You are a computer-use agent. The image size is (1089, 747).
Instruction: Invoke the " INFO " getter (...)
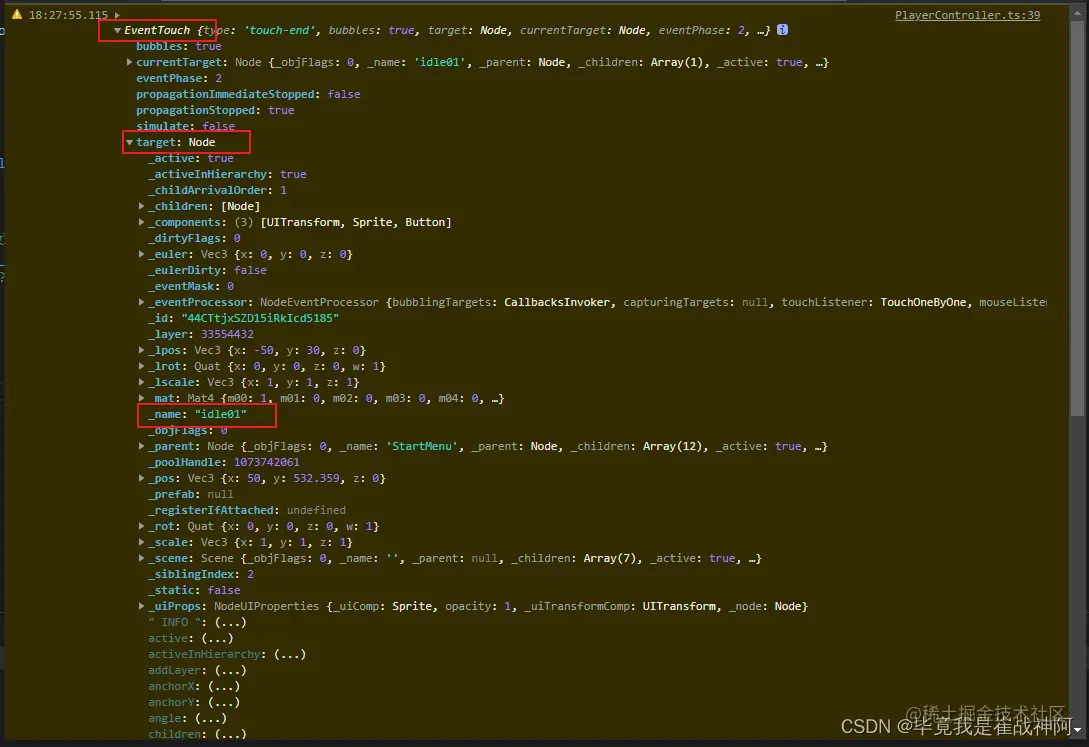point(231,622)
